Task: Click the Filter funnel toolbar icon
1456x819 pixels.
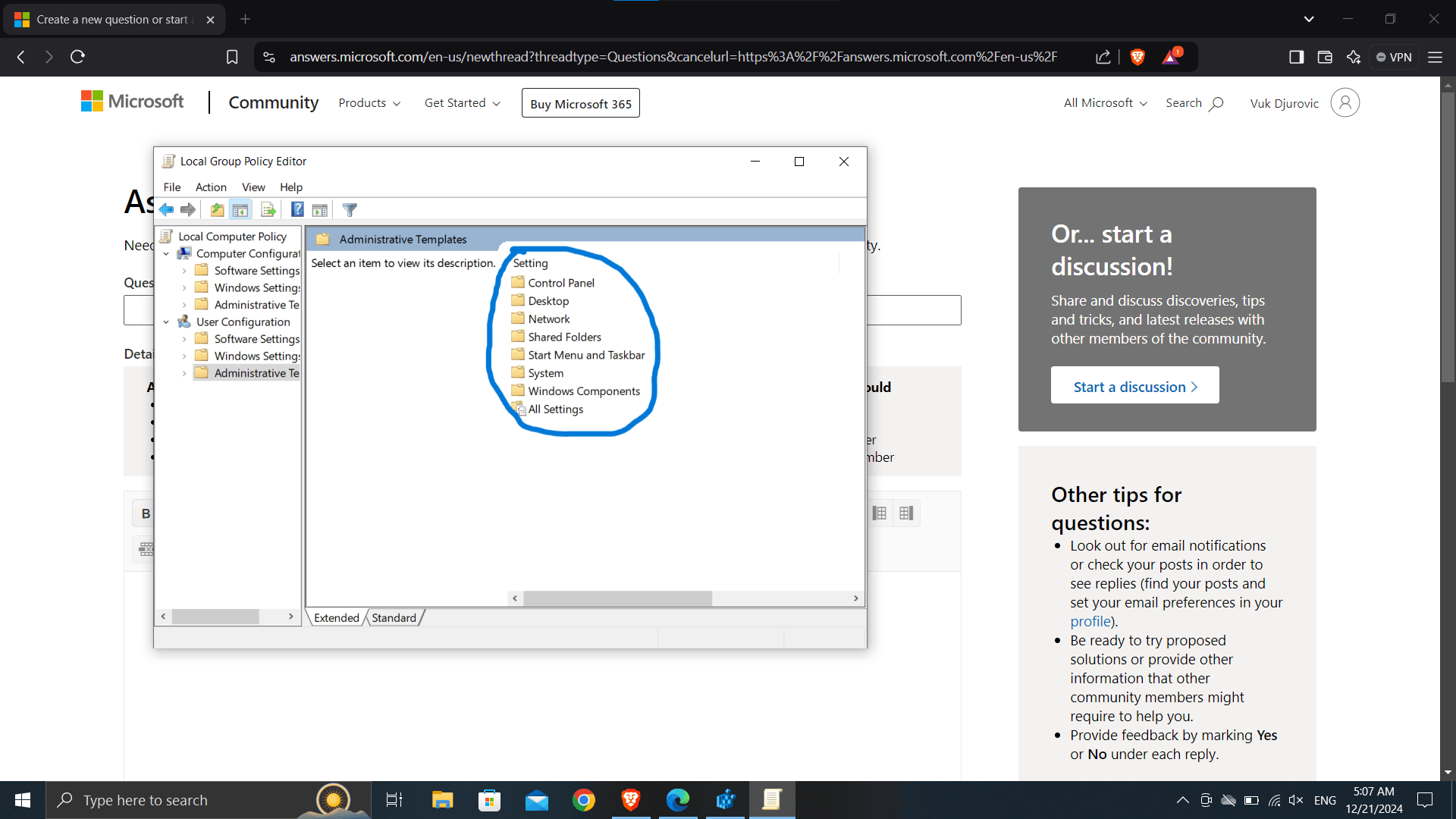Action: click(x=350, y=210)
